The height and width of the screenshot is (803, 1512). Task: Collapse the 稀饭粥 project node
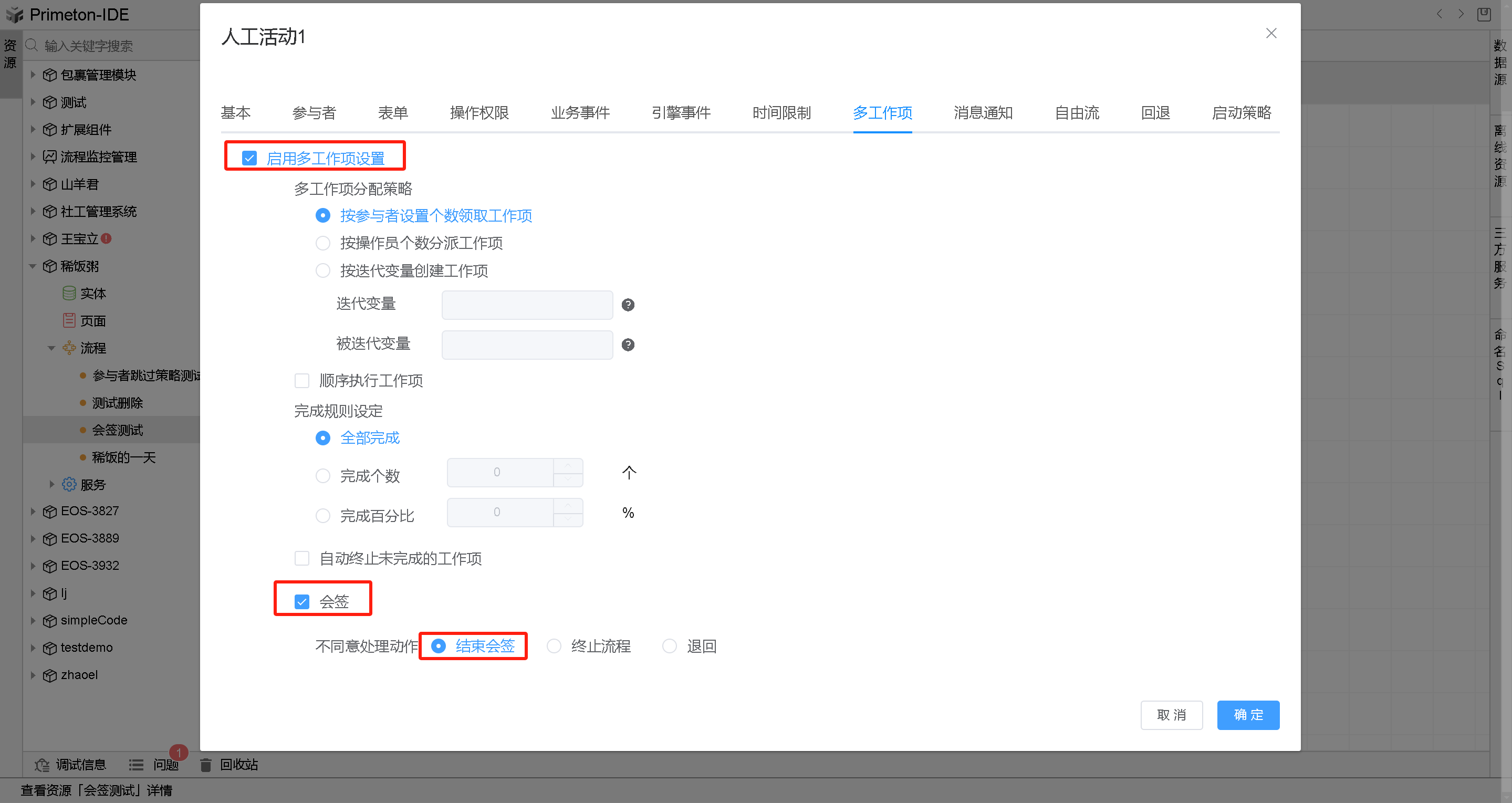pos(33,266)
